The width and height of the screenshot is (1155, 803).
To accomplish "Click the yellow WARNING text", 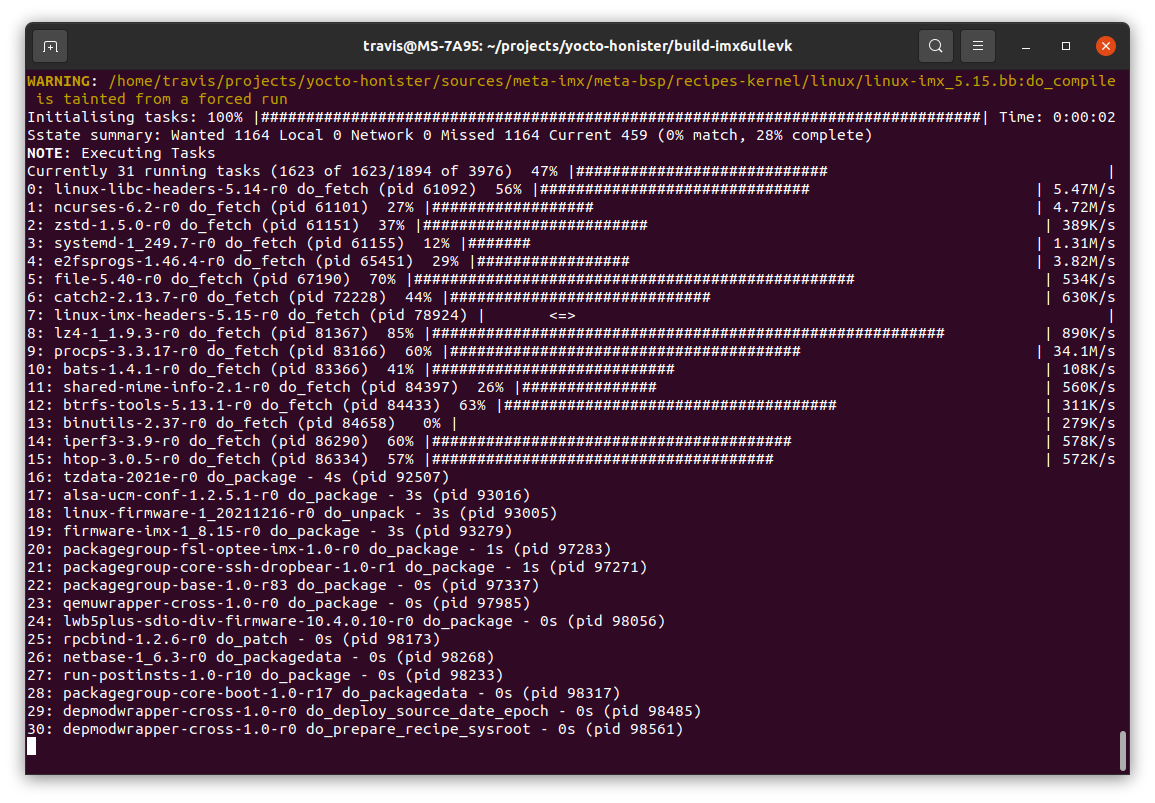I will [x=63, y=81].
